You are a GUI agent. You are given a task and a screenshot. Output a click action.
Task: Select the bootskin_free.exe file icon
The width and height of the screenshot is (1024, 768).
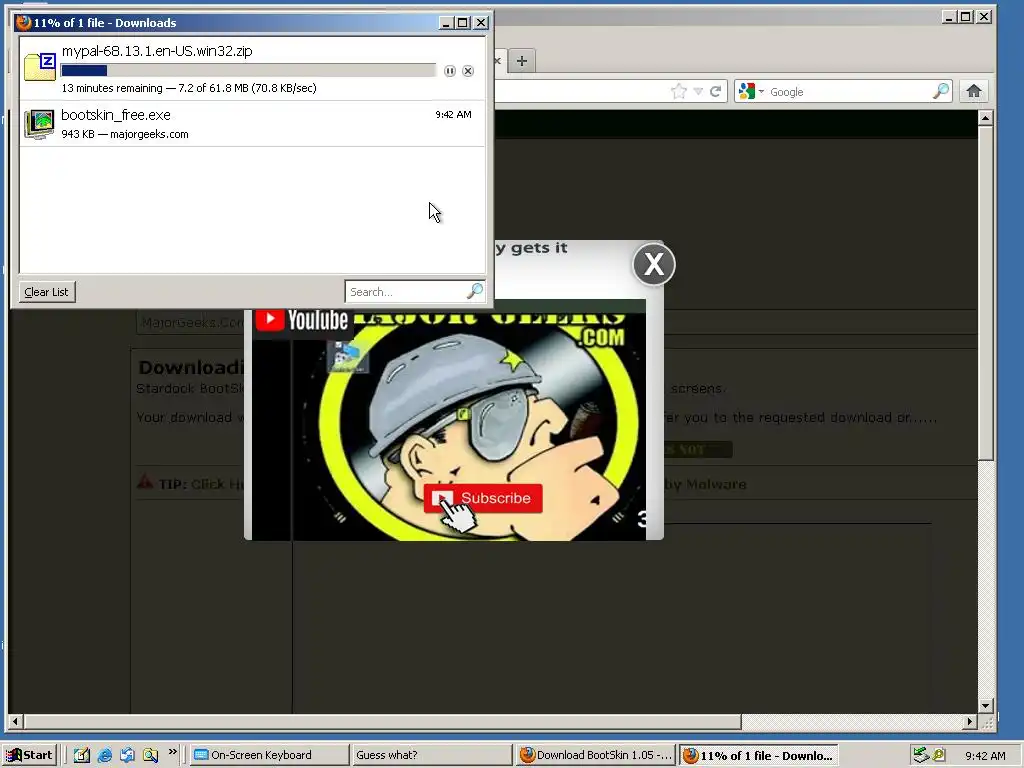(39, 124)
